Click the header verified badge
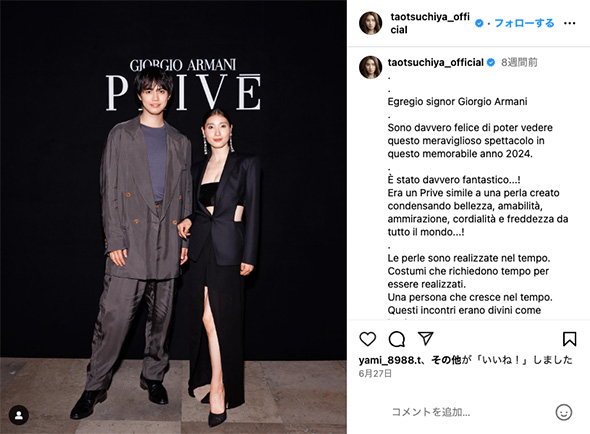Screen dimensions: 590x434 point(479,23)
